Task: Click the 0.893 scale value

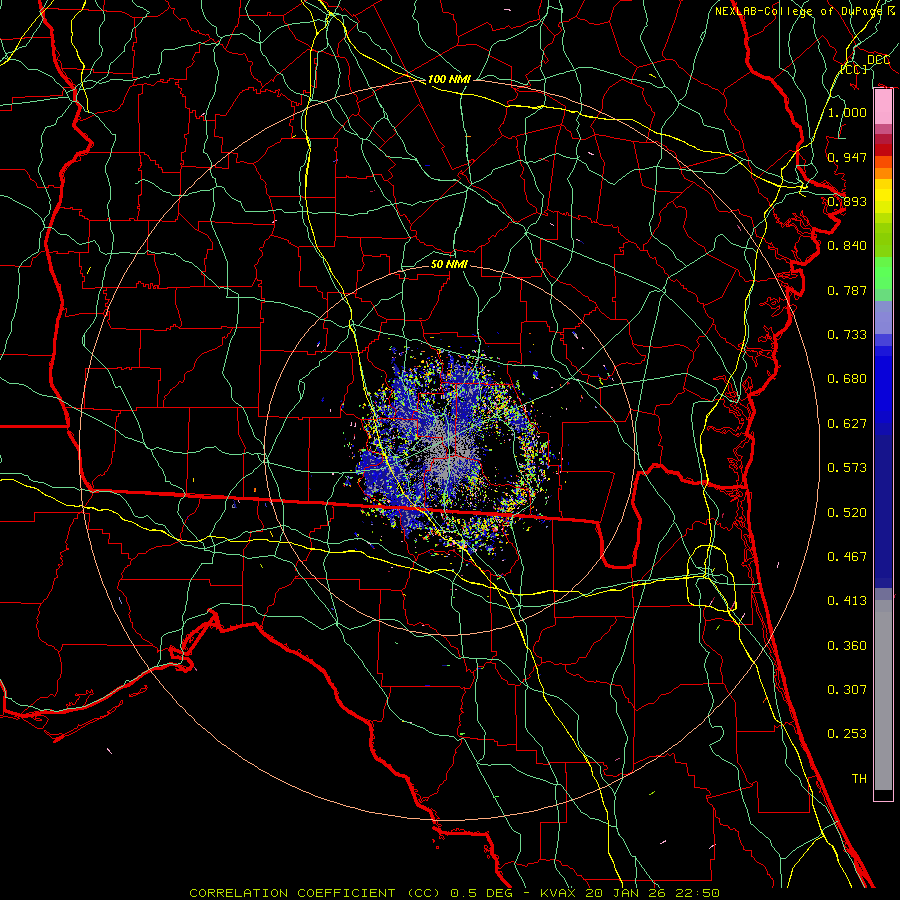Action: (x=847, y=201)
